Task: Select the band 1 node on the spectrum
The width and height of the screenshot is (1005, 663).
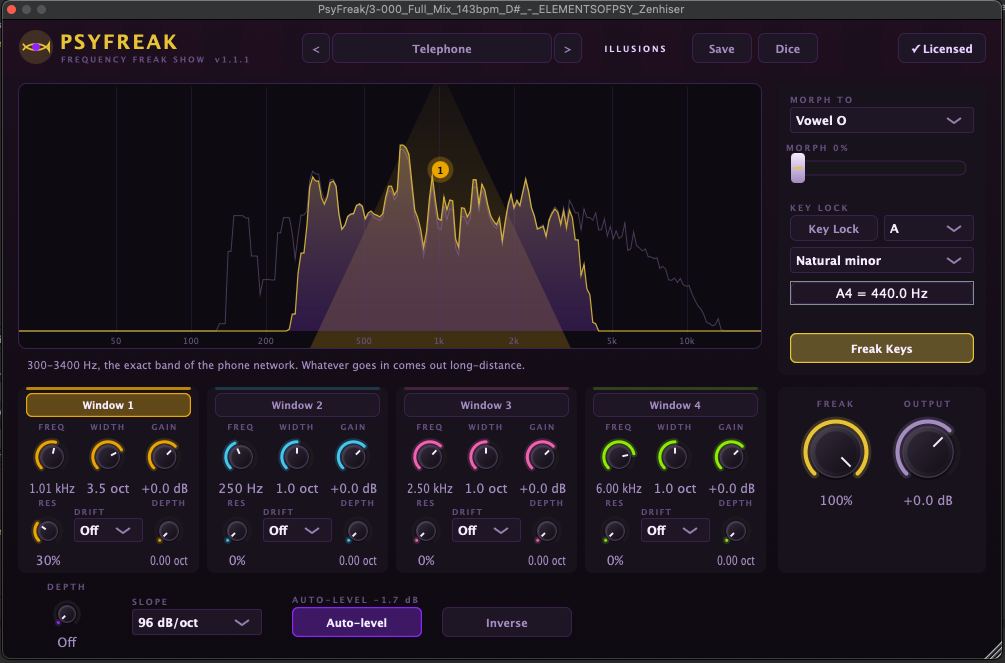Action: [440, 171]
